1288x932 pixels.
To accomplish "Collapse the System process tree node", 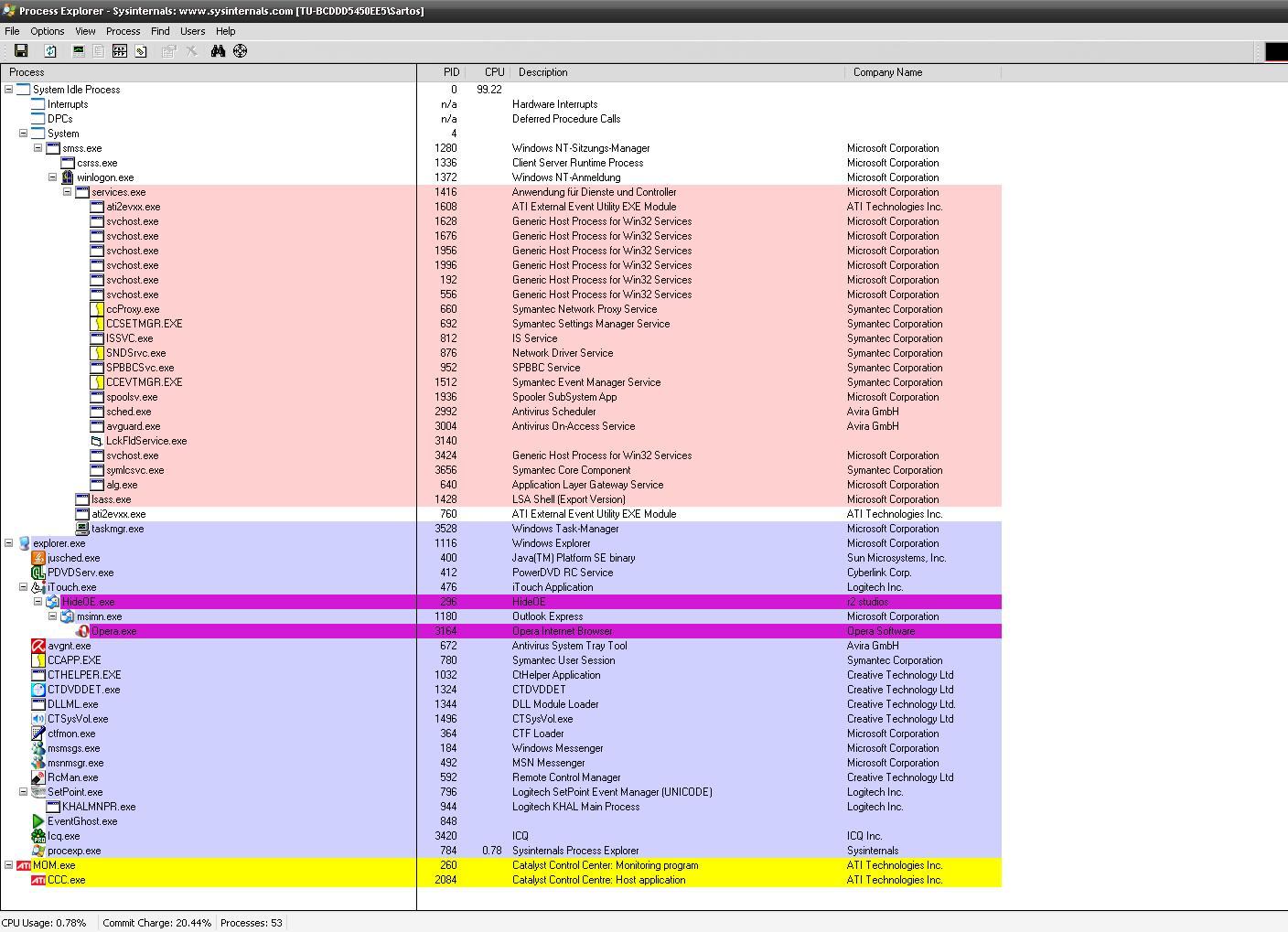I will tap(24, 134).
